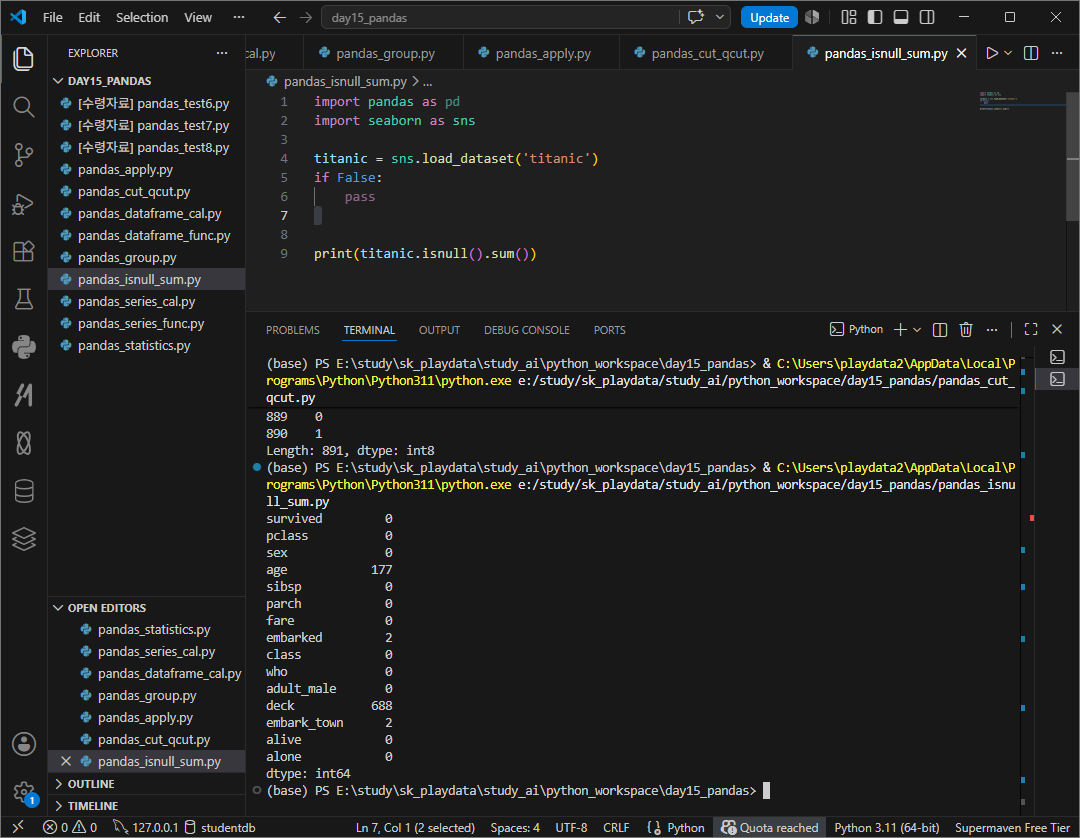Open the new terminal launch profile dropdown
Image resolution: width=1080 pixels, height=838 pixels.
coord(917,330)
